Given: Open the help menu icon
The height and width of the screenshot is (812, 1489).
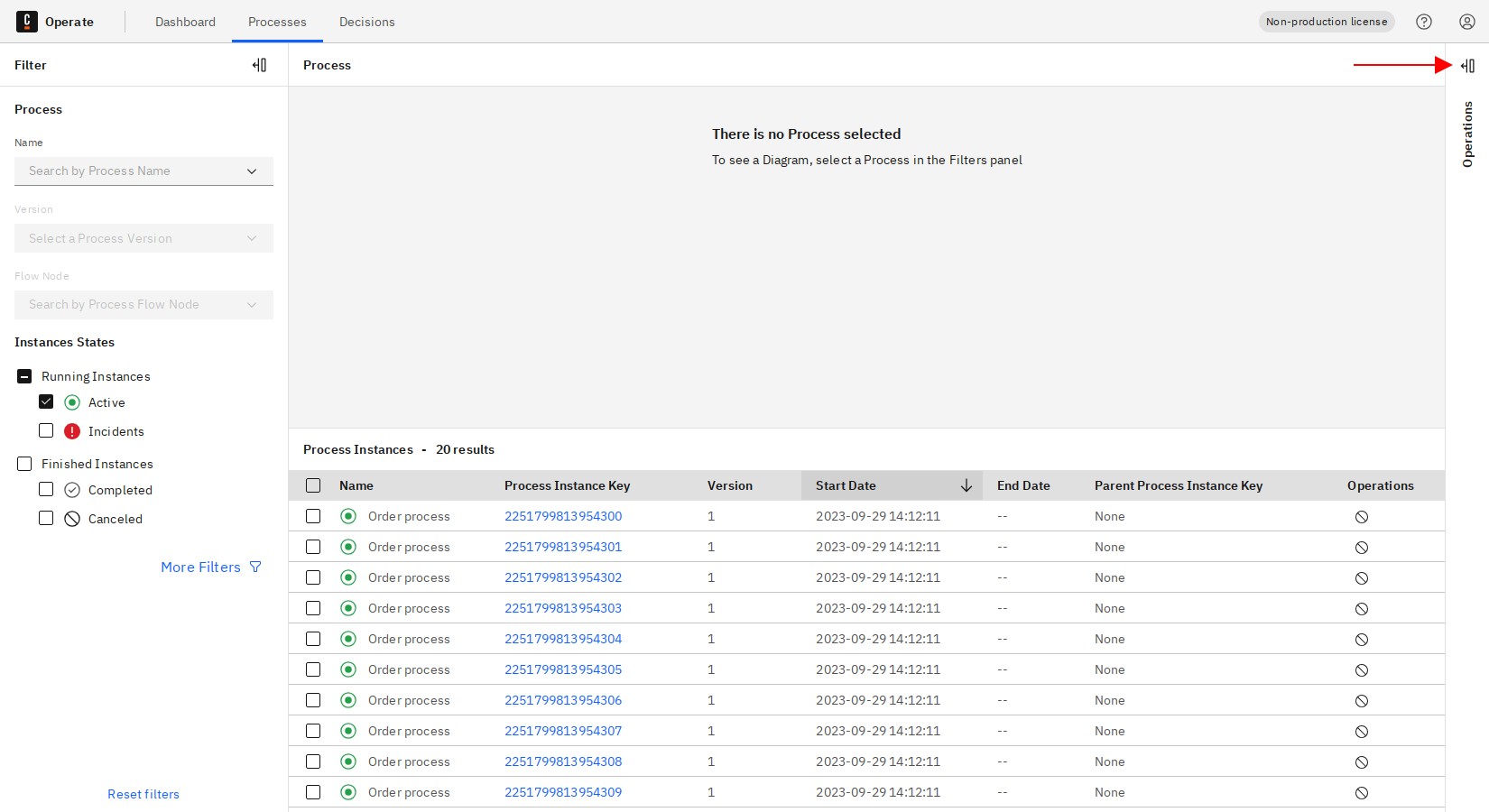Looking at the screenshot, I should point(1424,22).
